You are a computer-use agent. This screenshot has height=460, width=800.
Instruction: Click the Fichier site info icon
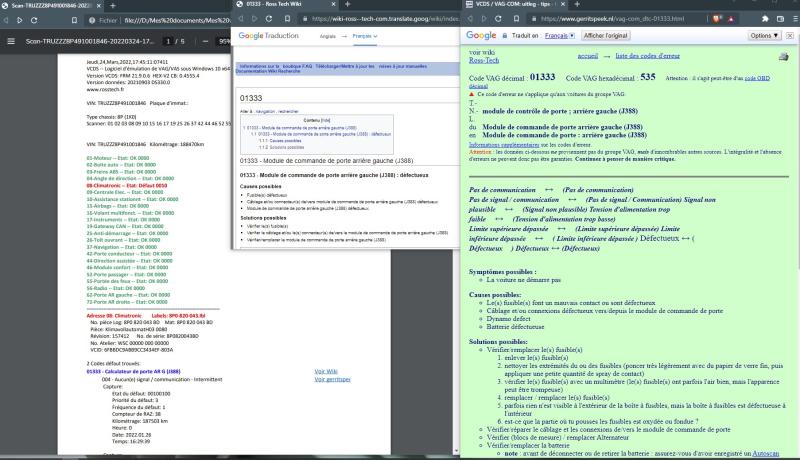92,20
